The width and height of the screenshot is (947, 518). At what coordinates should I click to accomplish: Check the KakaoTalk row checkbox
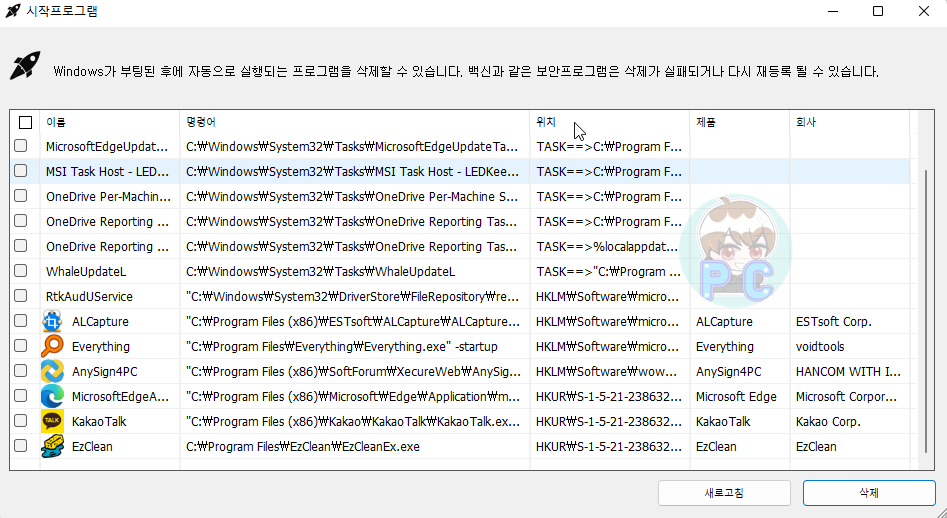(x=21, y=421)
